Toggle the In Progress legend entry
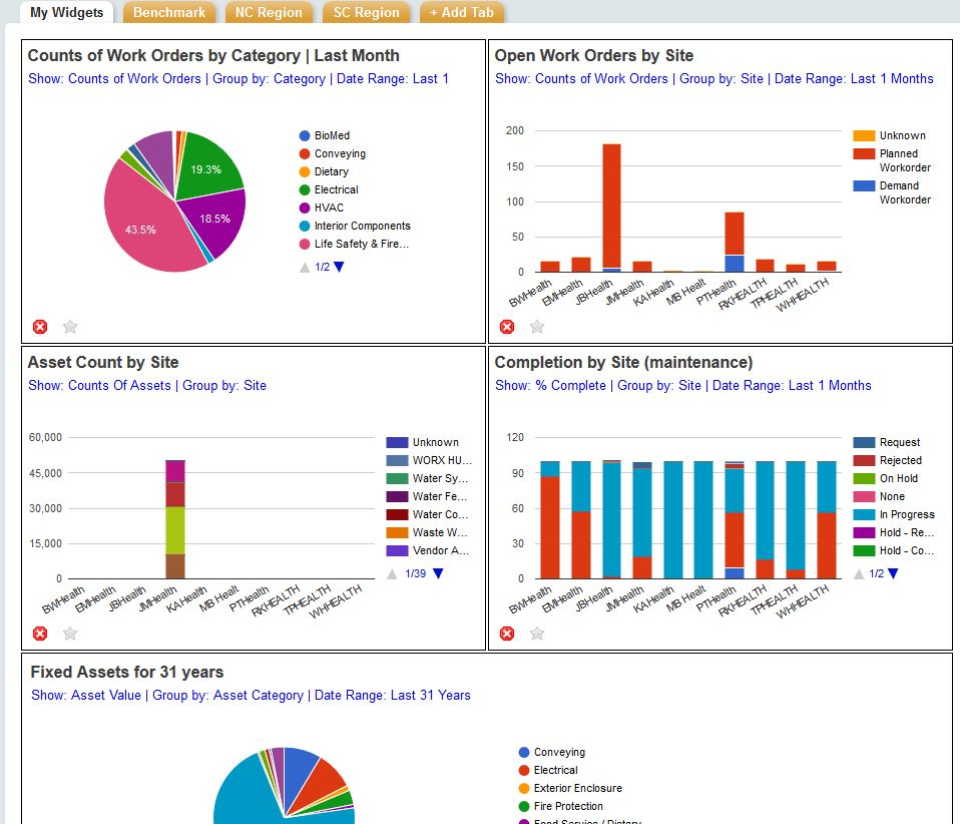Screen dimensions: 960x824 coord(900,513)
